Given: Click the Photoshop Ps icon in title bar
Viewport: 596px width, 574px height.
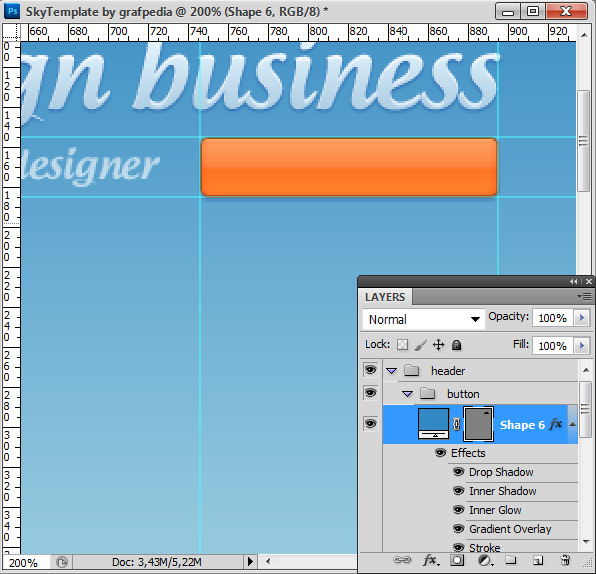Looking at the screenshot, I should [12, 11].
